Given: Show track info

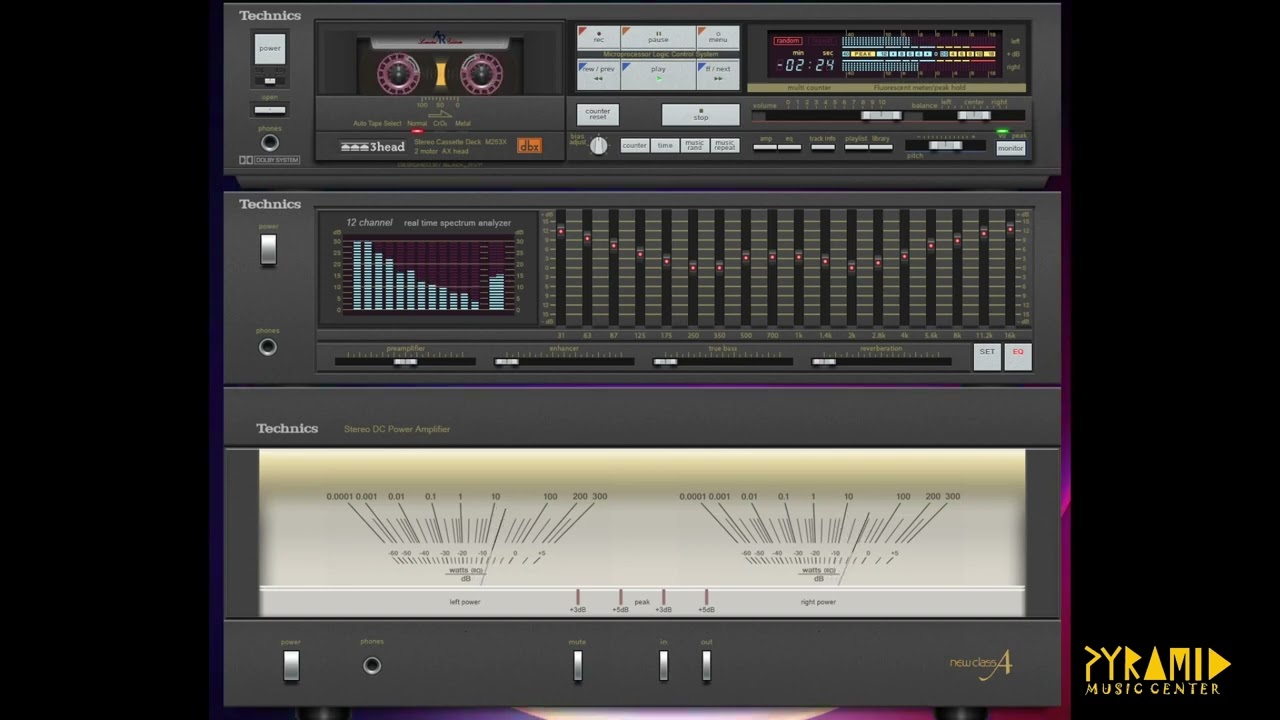Looking at the screenshot, I should pyautogui.click(x=823, y=147).
